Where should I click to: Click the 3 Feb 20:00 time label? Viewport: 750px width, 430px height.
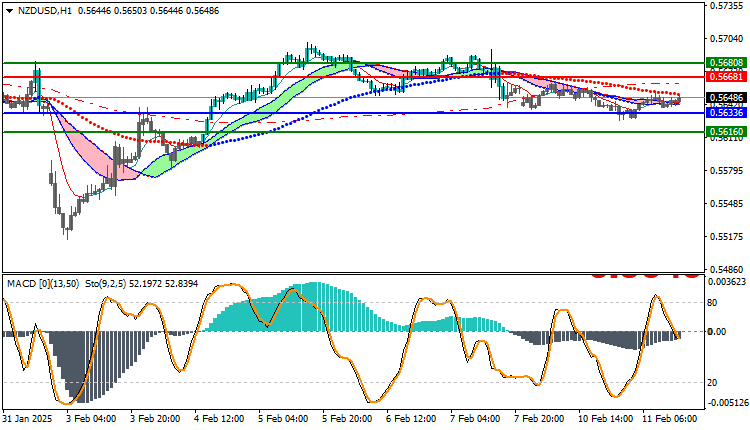point(155,419)
